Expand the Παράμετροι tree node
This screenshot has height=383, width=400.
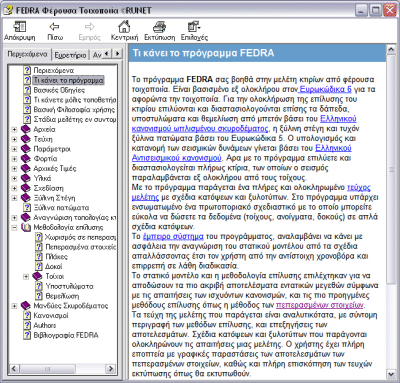point(14,149)
